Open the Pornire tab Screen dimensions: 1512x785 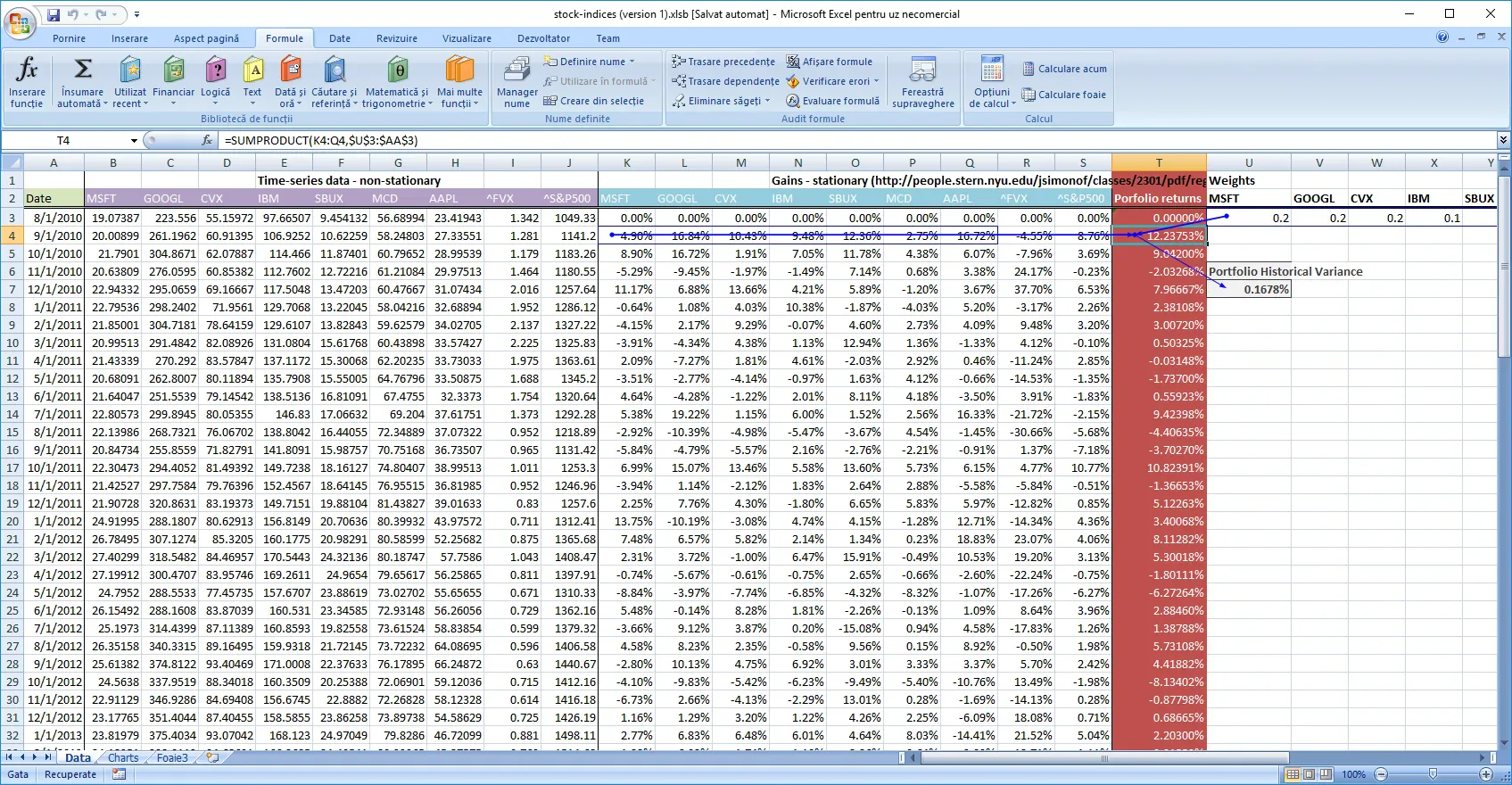[x=70, y=38]
